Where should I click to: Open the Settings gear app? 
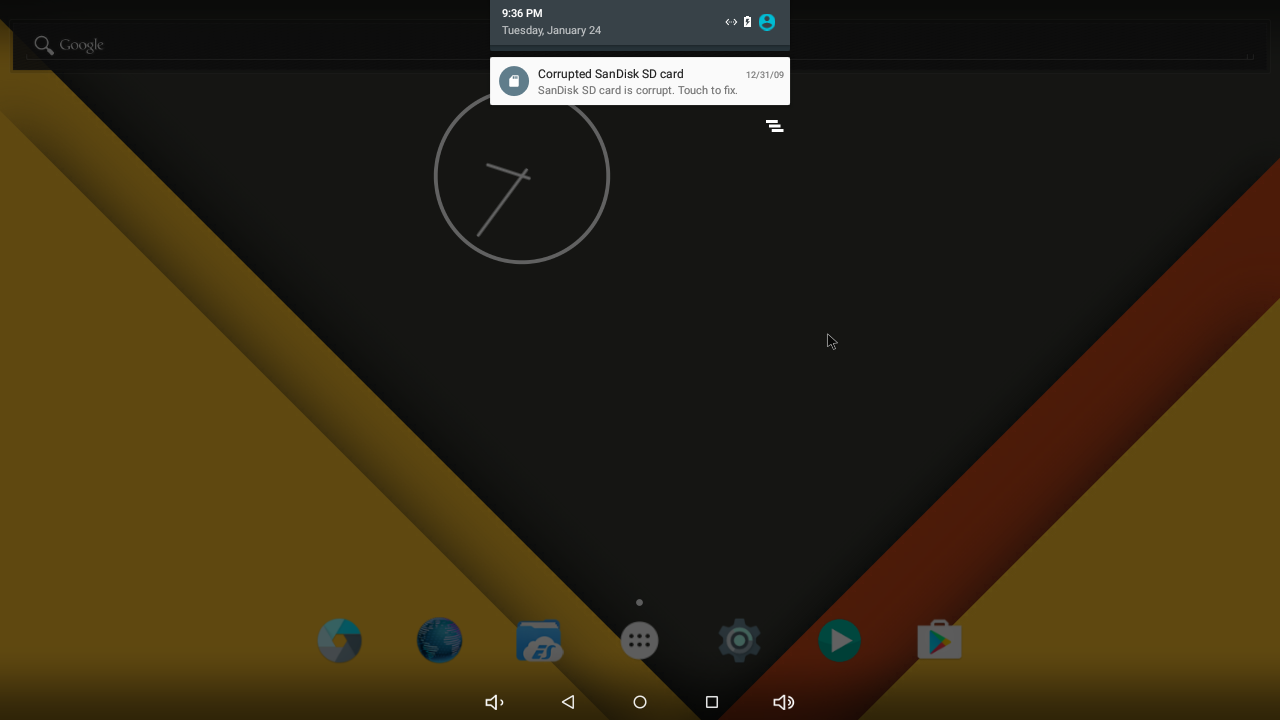pyautogui.click(x=739, y=641)
